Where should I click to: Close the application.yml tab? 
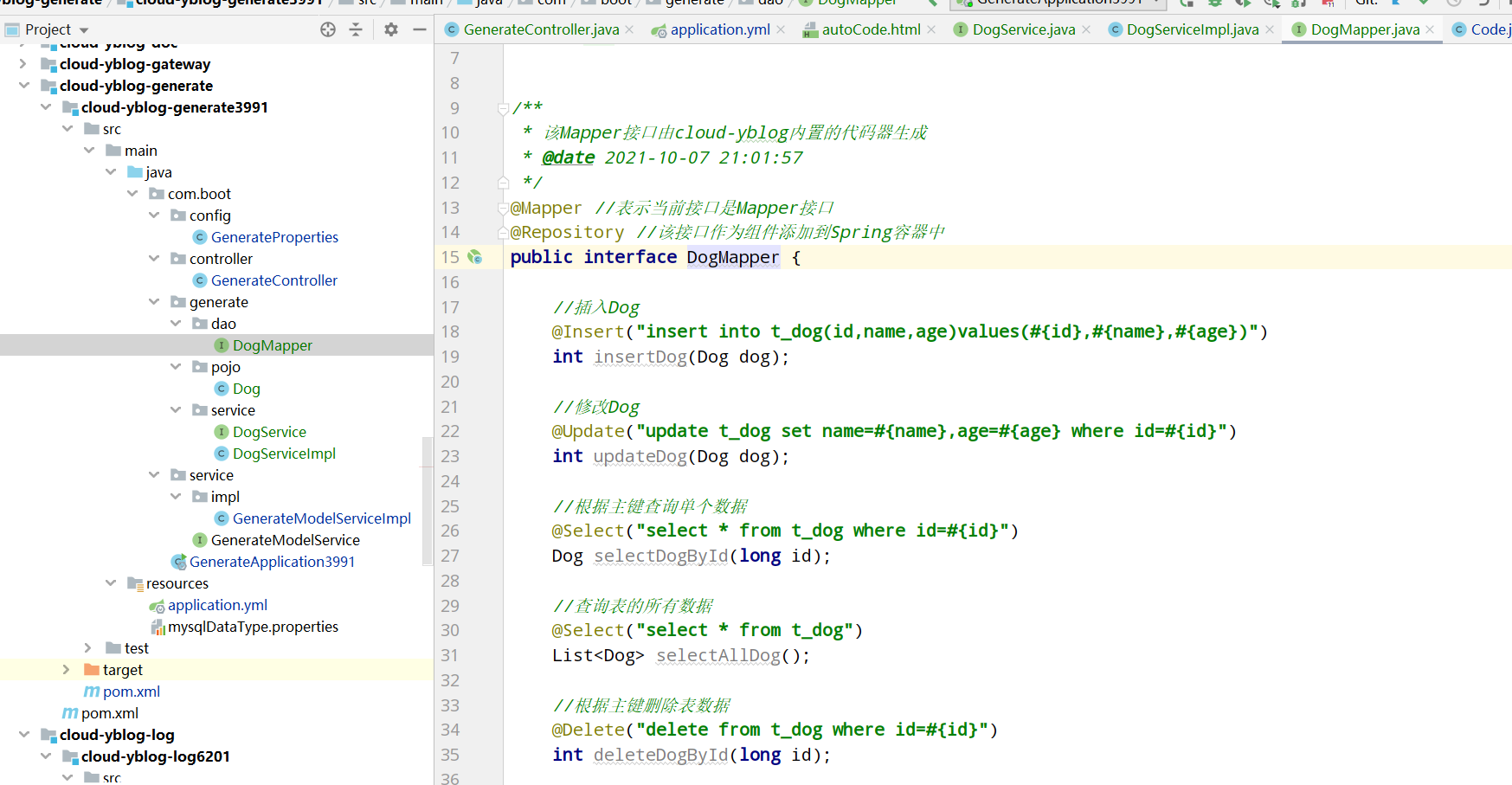coord(781,29)
